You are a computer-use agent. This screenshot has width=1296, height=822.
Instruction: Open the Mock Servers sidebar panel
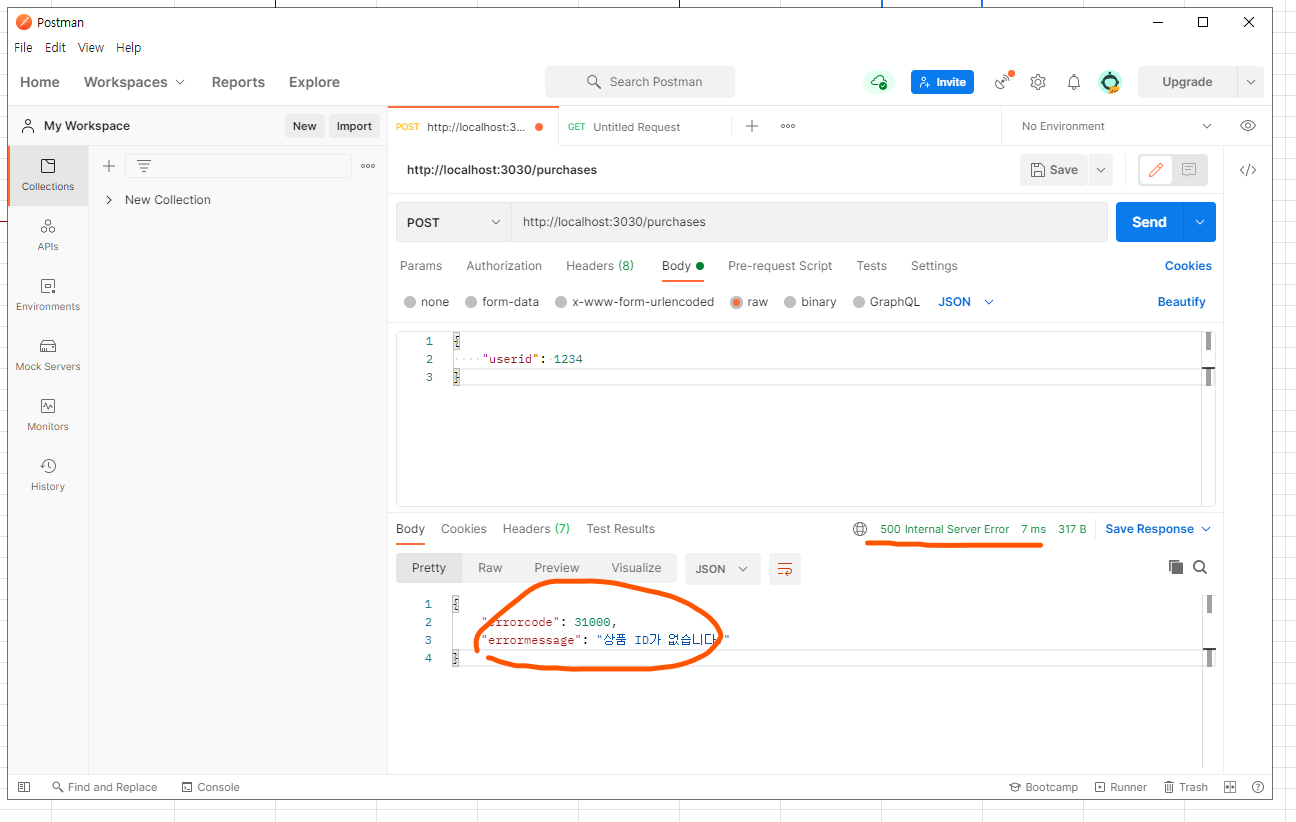[48, 355]
